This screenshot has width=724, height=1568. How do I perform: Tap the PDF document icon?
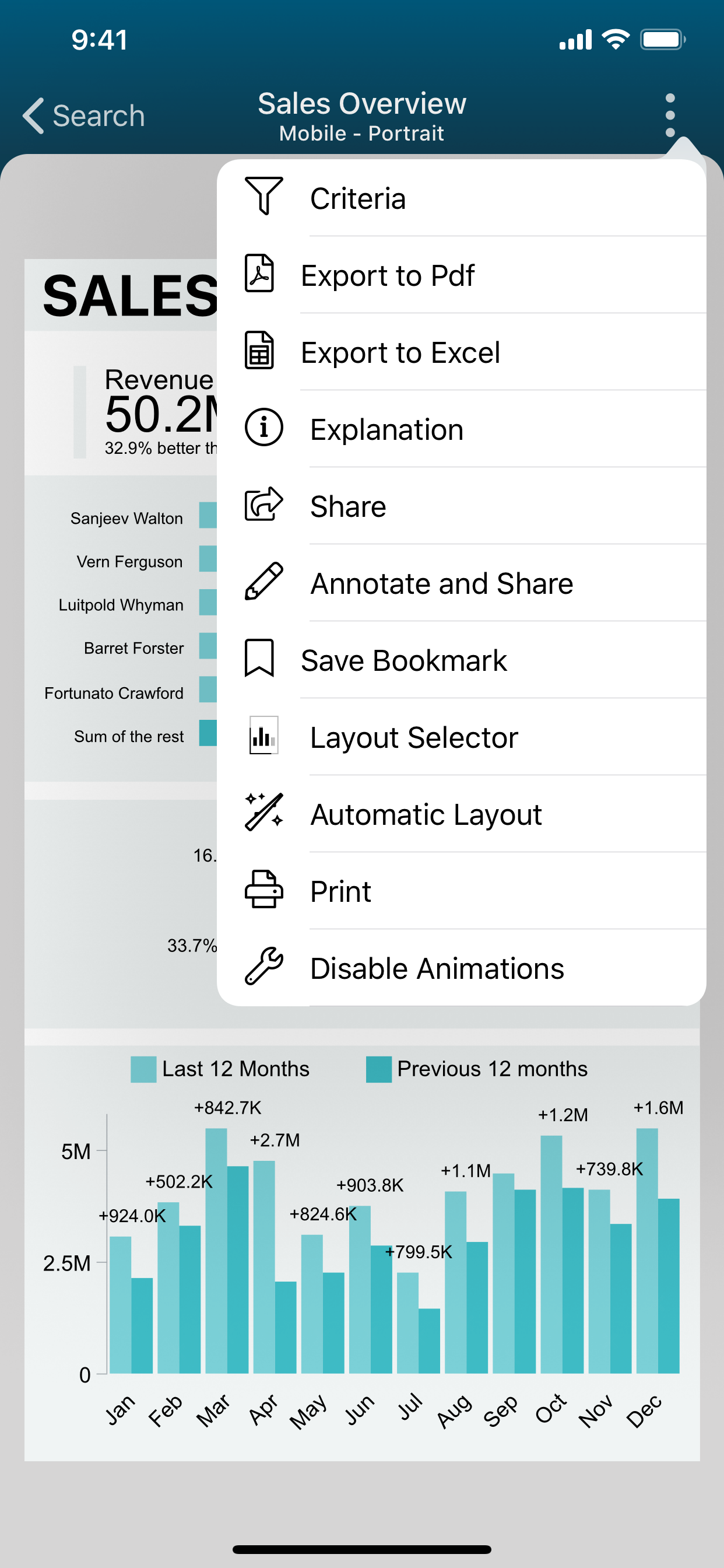click(x=259, y=274)
